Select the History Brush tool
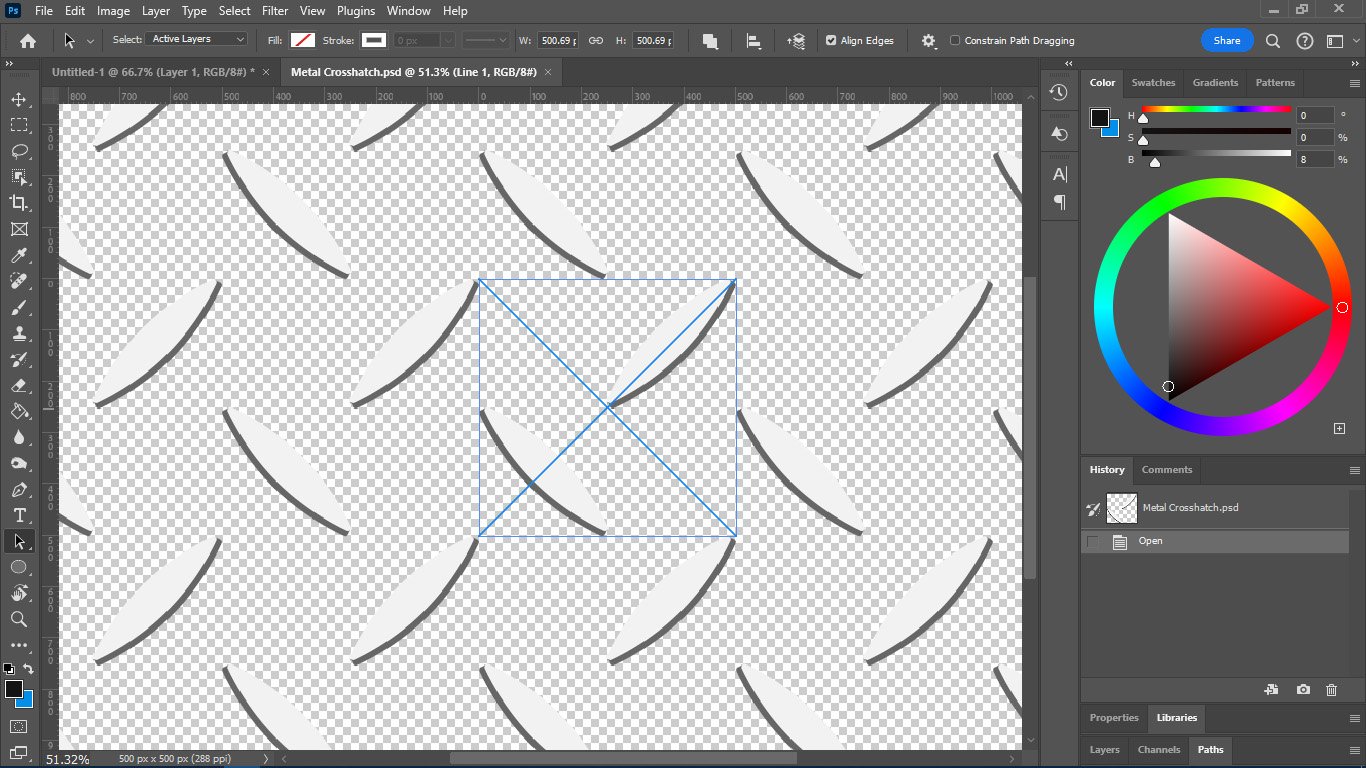Image resolution: width=1366 pixels, height=768 pixels. (x=18, y=360)
